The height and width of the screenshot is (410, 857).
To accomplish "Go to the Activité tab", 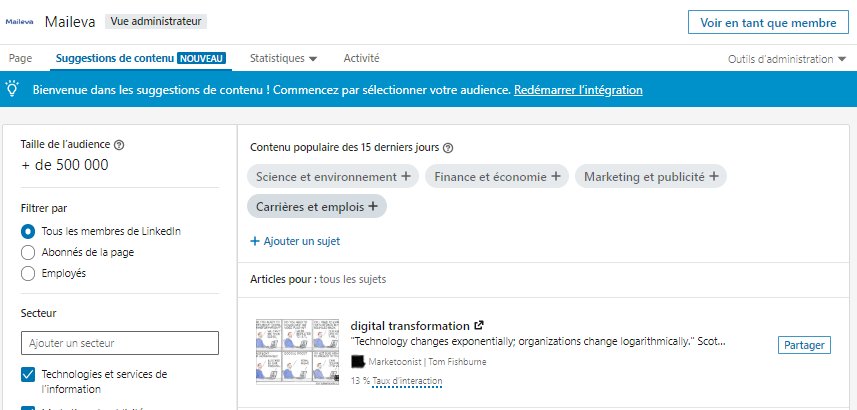I will point(361,58).
